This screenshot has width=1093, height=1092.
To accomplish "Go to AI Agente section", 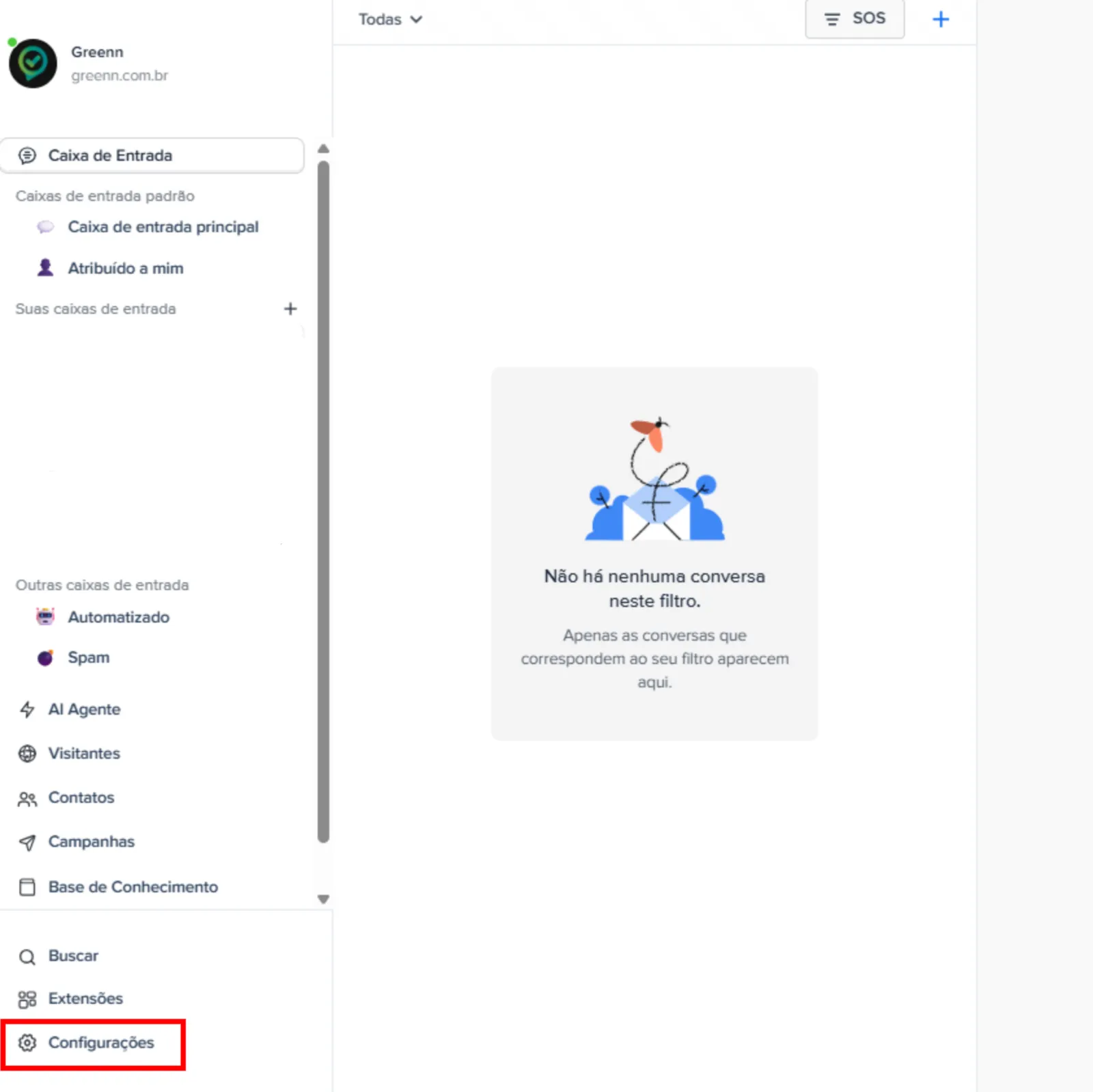I will point(84,709).
